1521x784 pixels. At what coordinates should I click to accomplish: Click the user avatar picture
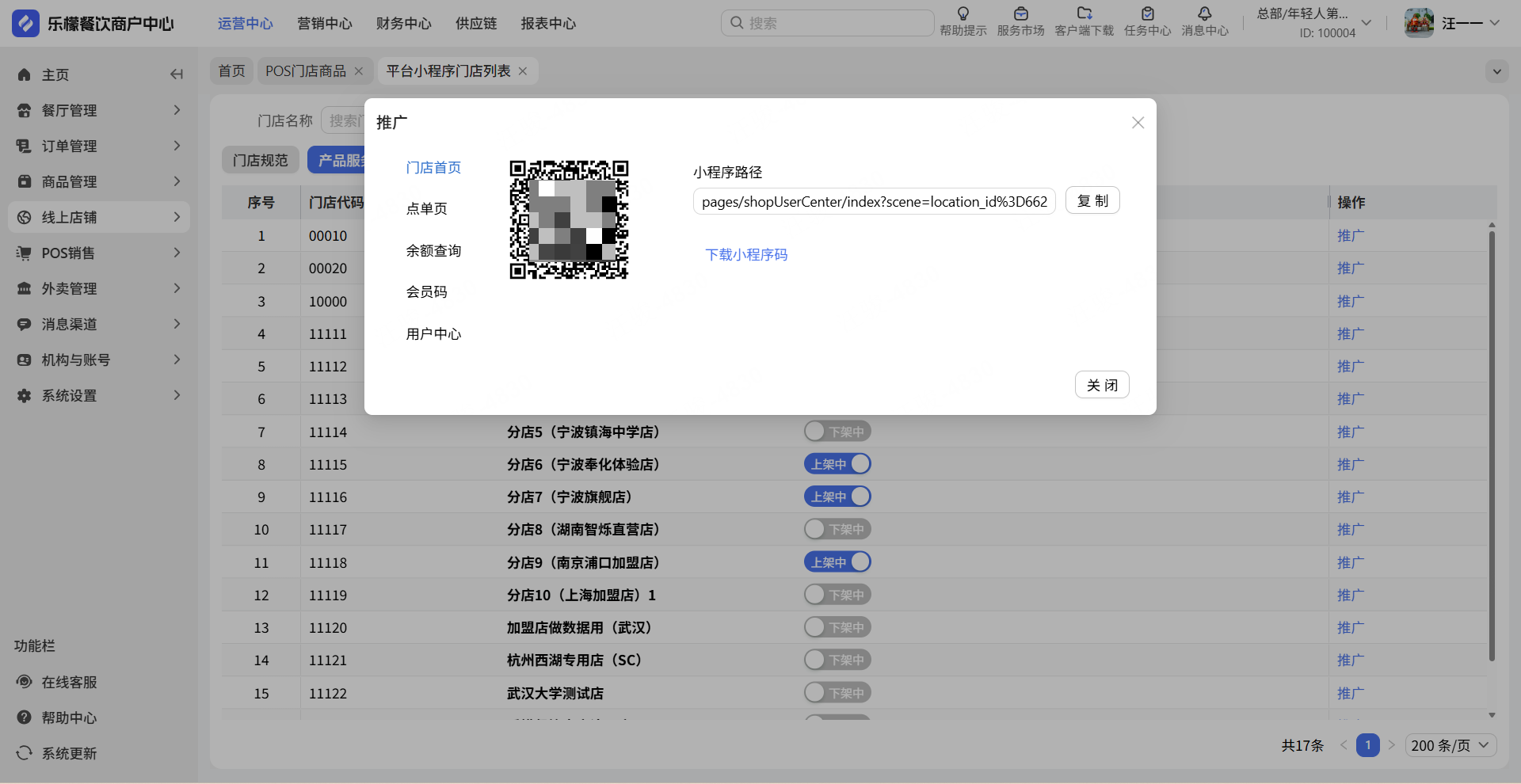pos(1419,23)
